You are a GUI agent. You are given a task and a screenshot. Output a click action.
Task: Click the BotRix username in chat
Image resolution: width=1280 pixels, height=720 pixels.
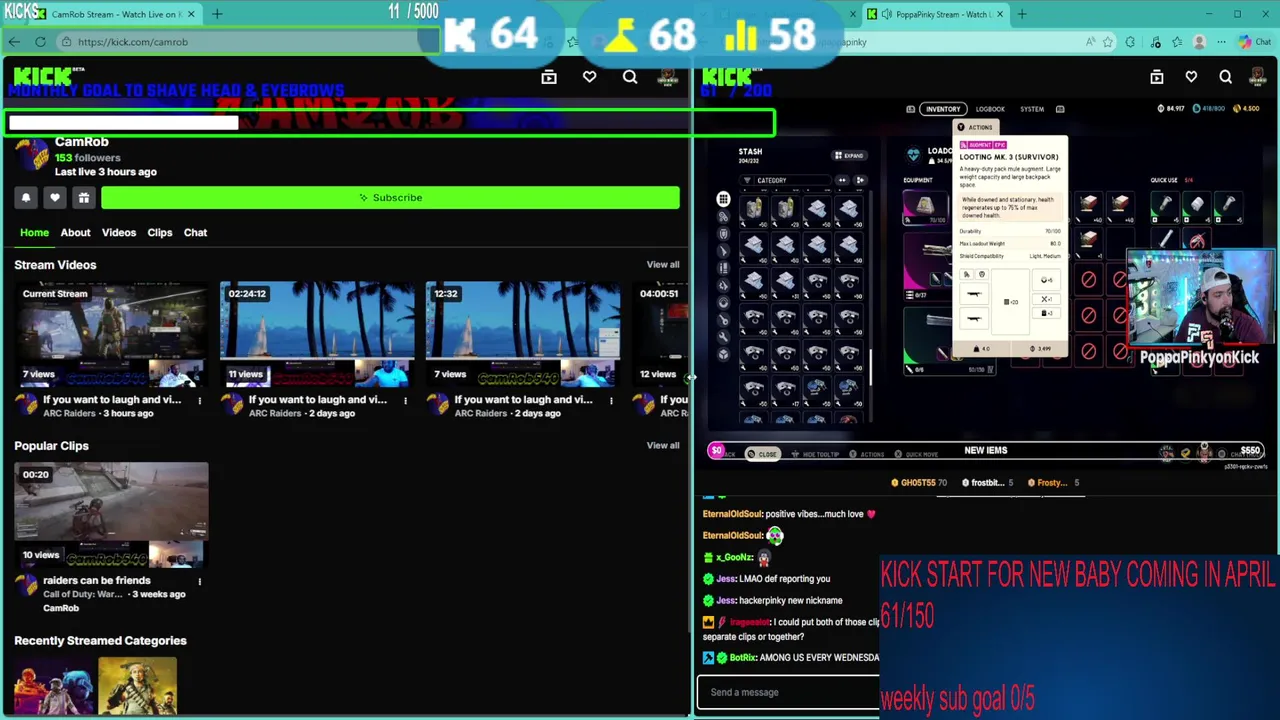[x=742, y=658]
